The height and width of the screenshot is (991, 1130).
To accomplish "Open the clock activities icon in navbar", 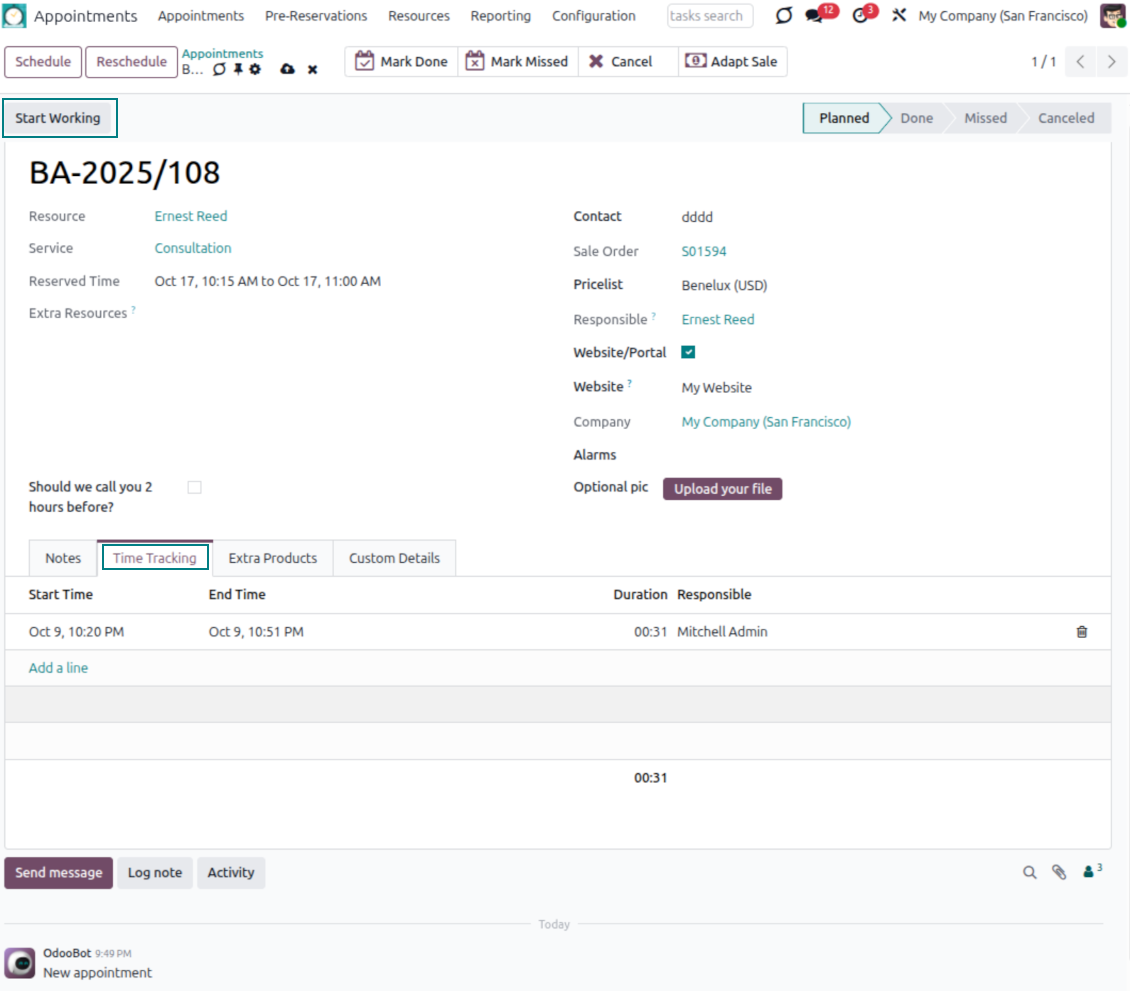I will (861, 16).
